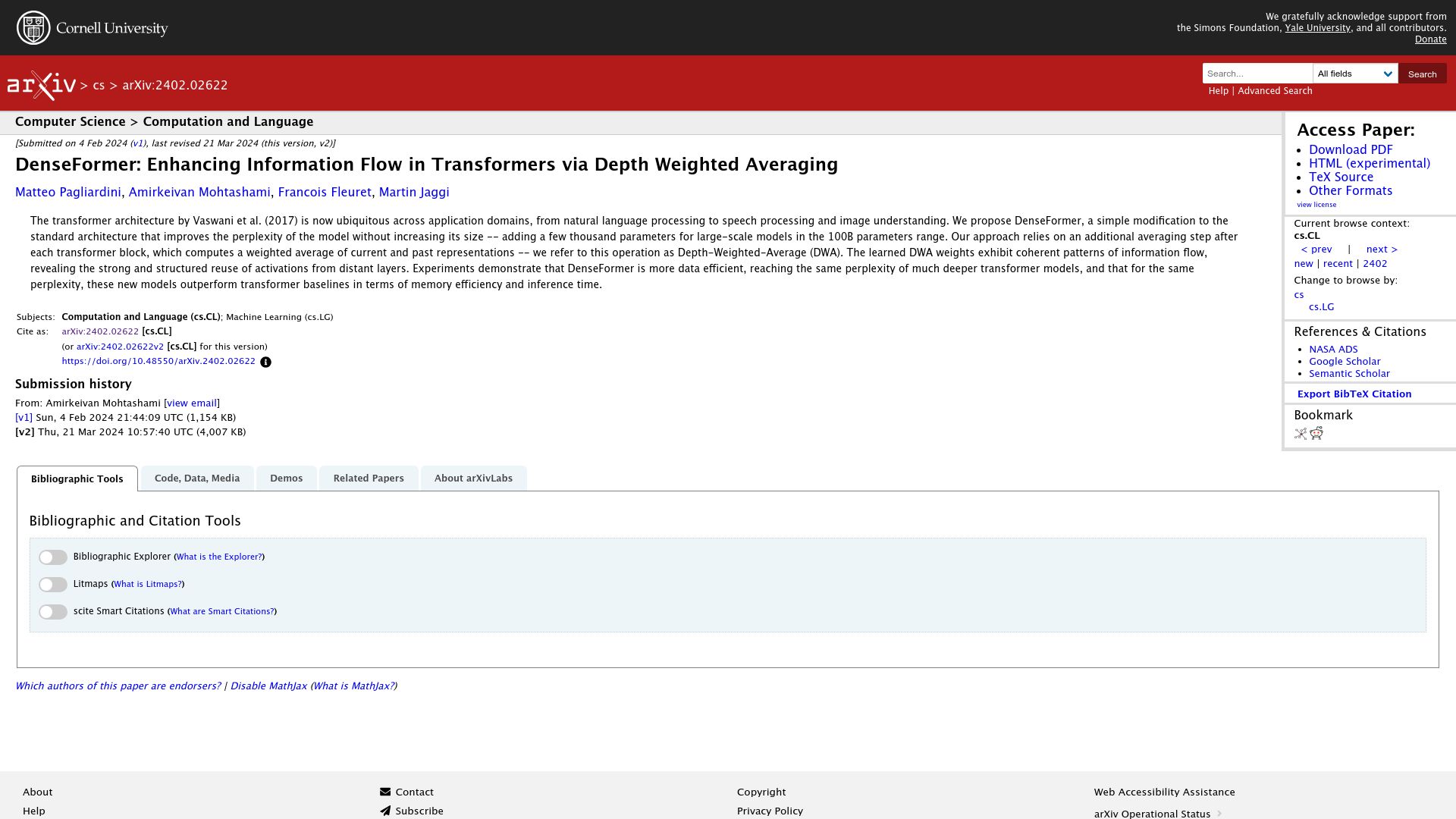Open What is the Explorer? link
This screenshot has width=1456, height=819.
coord(219,557)
